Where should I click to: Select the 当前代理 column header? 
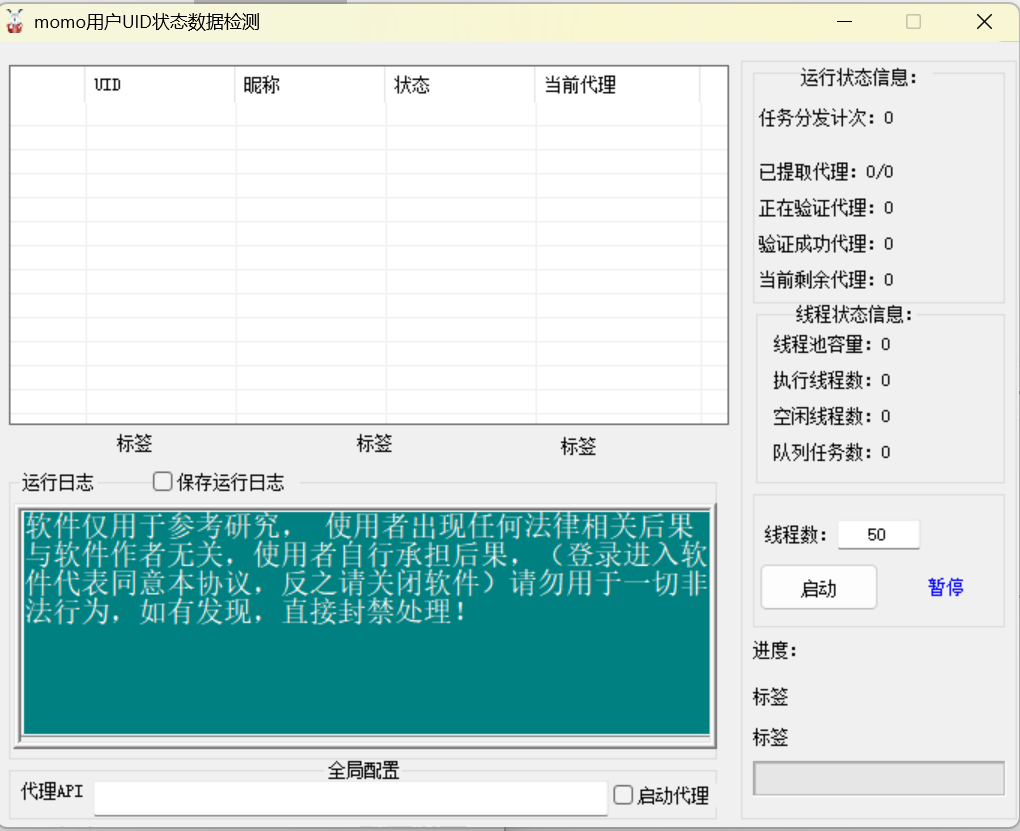617,85
